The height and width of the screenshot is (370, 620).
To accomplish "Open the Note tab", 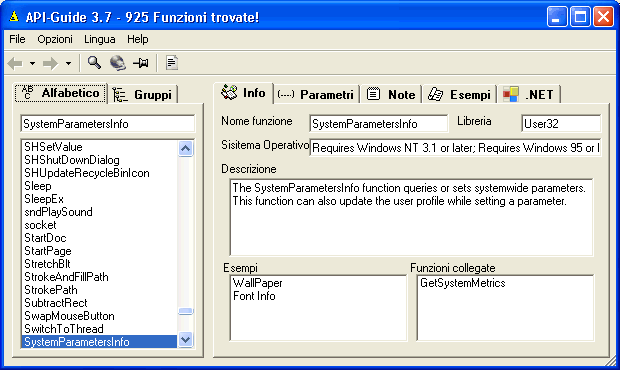I will click(391, 95).
